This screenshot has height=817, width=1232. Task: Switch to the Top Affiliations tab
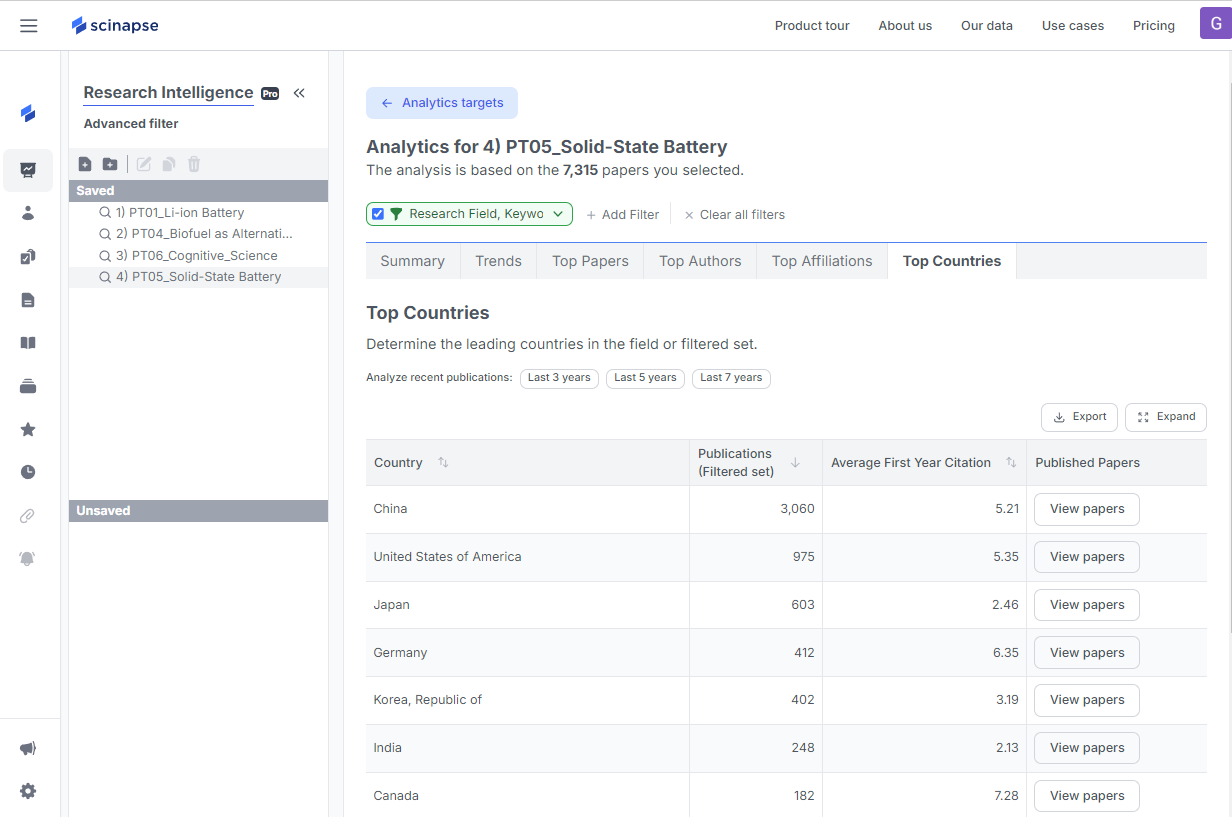coord(822,261)
